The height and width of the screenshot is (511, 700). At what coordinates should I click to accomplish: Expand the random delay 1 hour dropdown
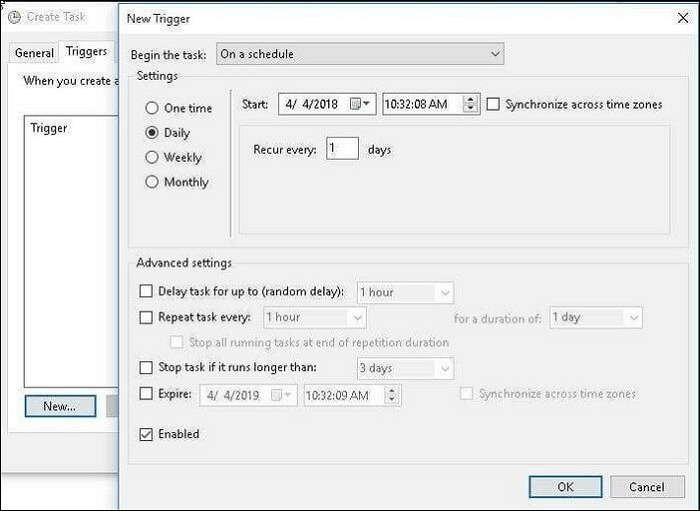point(405,293)
